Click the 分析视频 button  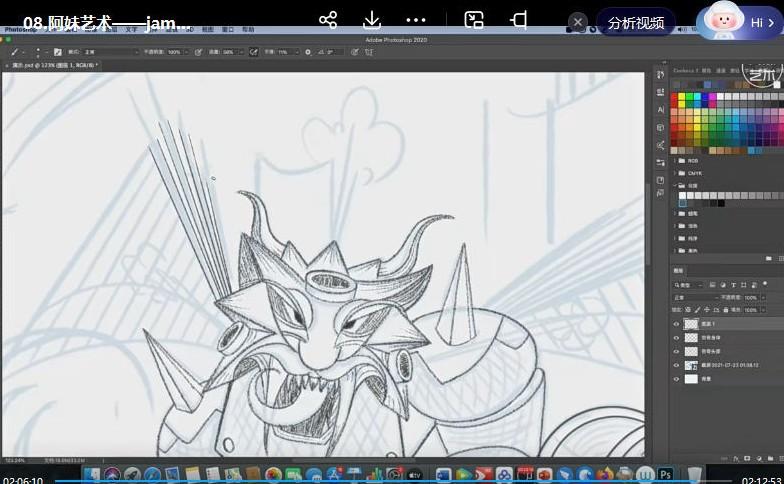pyautogui.click(x=635, y=22)
